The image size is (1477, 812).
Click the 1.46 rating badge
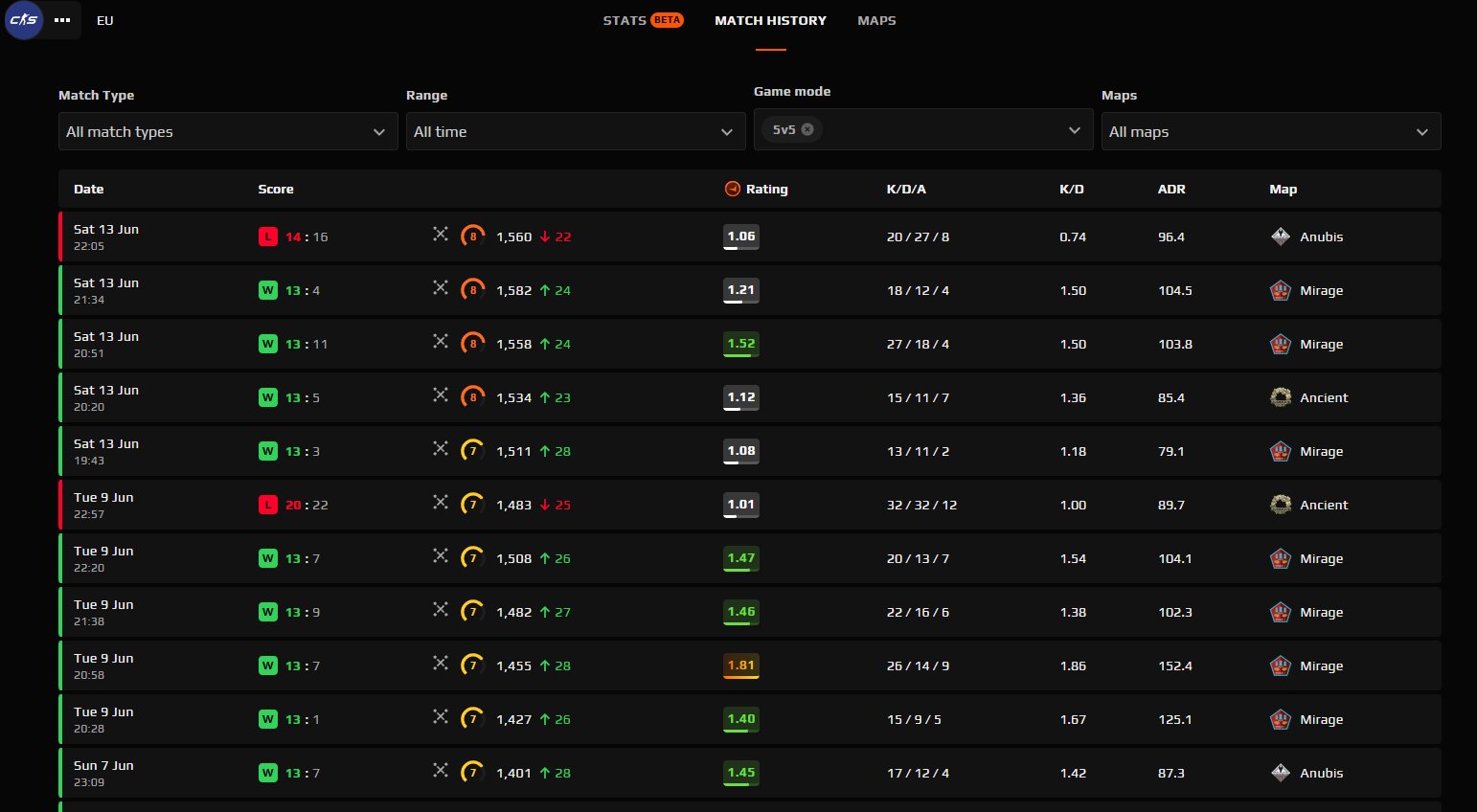[x=741, y=612]
